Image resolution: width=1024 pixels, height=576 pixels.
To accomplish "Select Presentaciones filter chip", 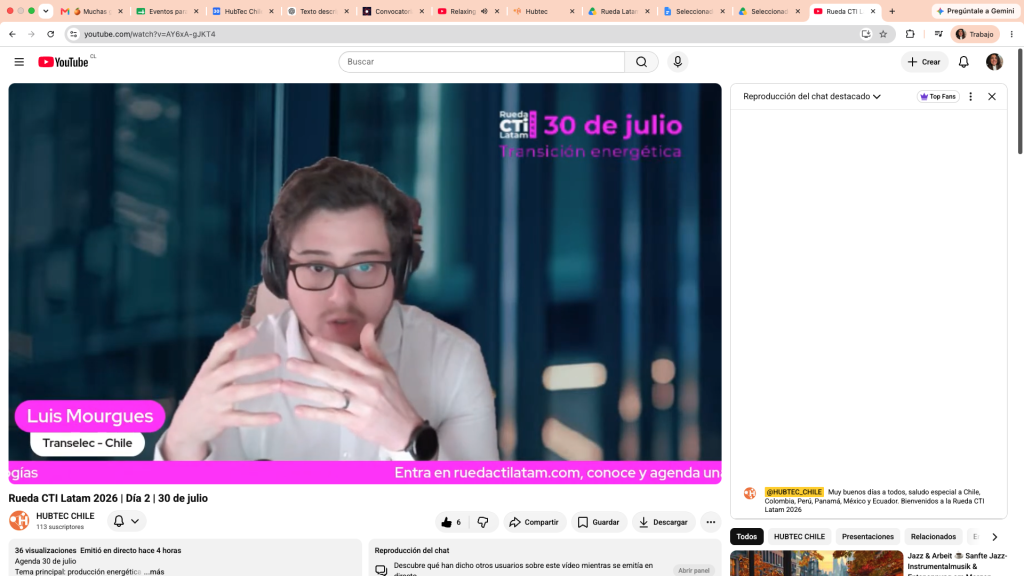I will (867, 537).
